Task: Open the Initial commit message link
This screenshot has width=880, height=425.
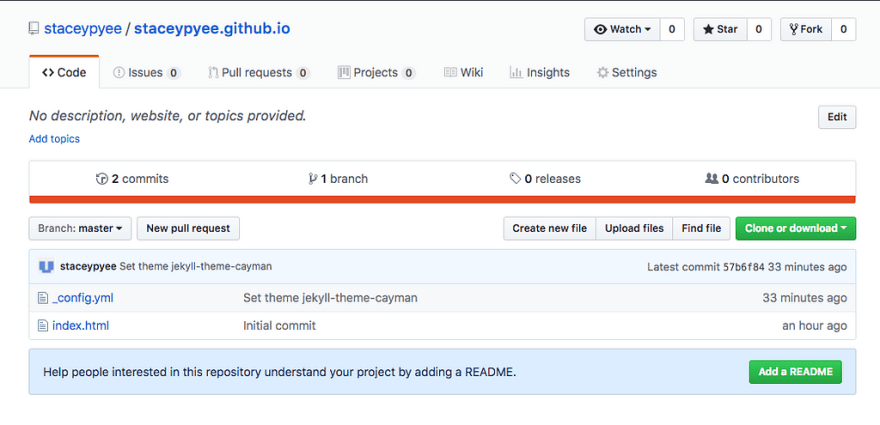Action: pos(279,326)
